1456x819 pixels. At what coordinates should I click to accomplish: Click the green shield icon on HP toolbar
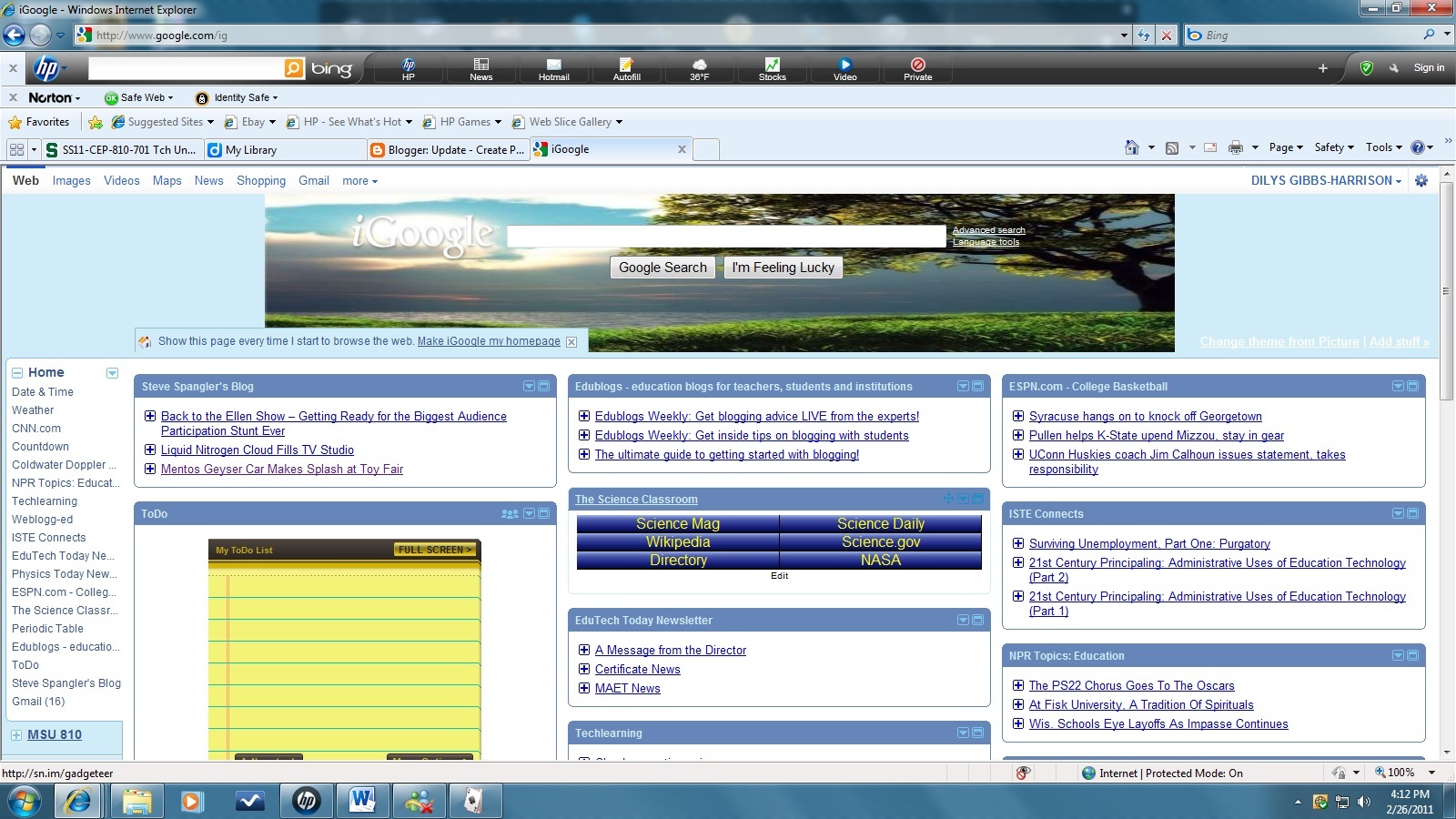[1366, 68]
